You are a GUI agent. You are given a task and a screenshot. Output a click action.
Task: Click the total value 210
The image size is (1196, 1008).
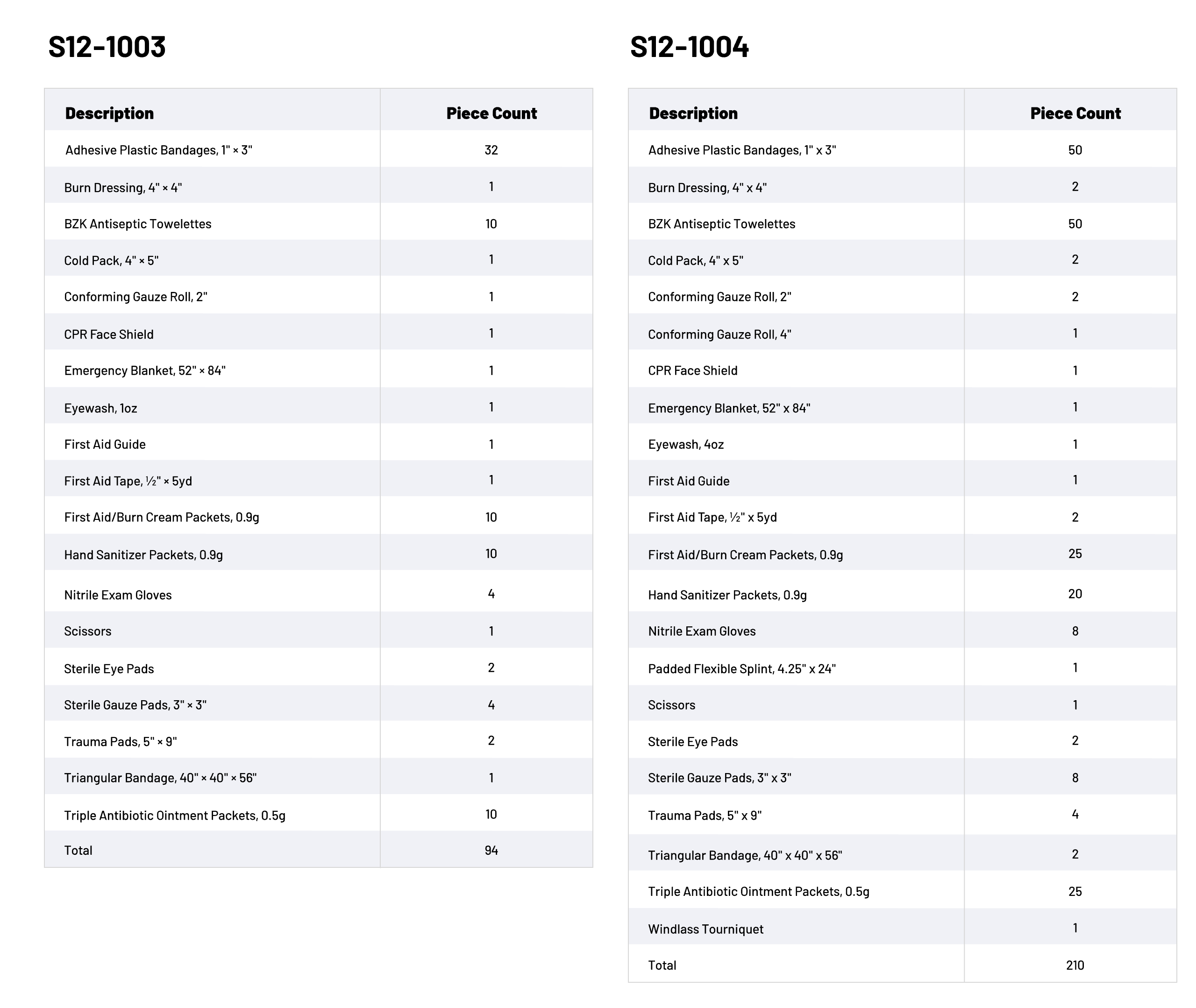point(1075,965)
